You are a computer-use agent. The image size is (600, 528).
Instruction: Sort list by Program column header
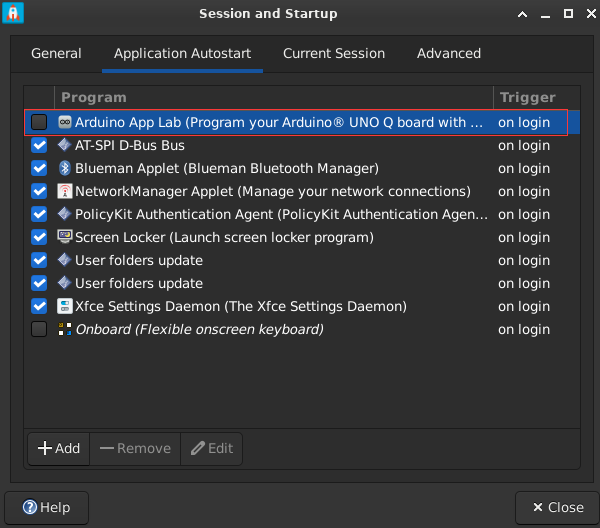(274, 98)
